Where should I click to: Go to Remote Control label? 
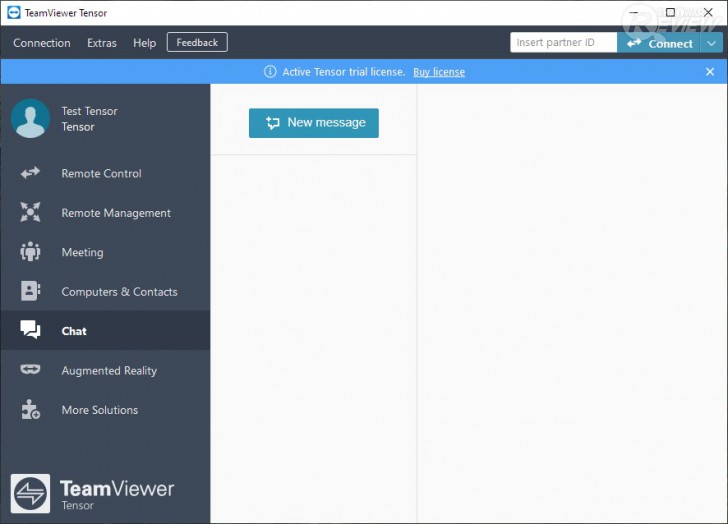[x=102, y=174]
